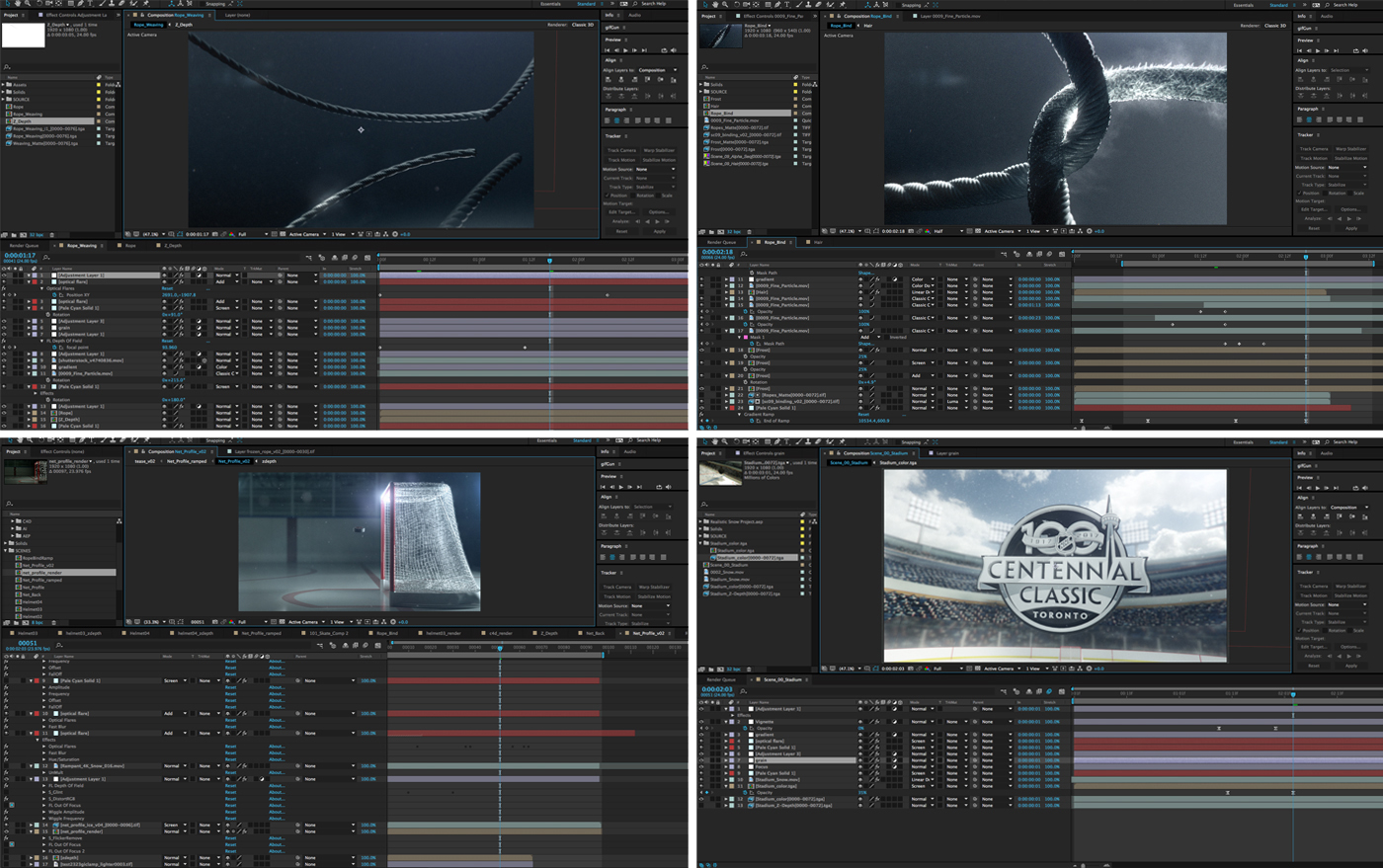Screen dimensions: 1383x868
Task: Take a snapshot in Rope_Weaving viewer
Action: 214,234
